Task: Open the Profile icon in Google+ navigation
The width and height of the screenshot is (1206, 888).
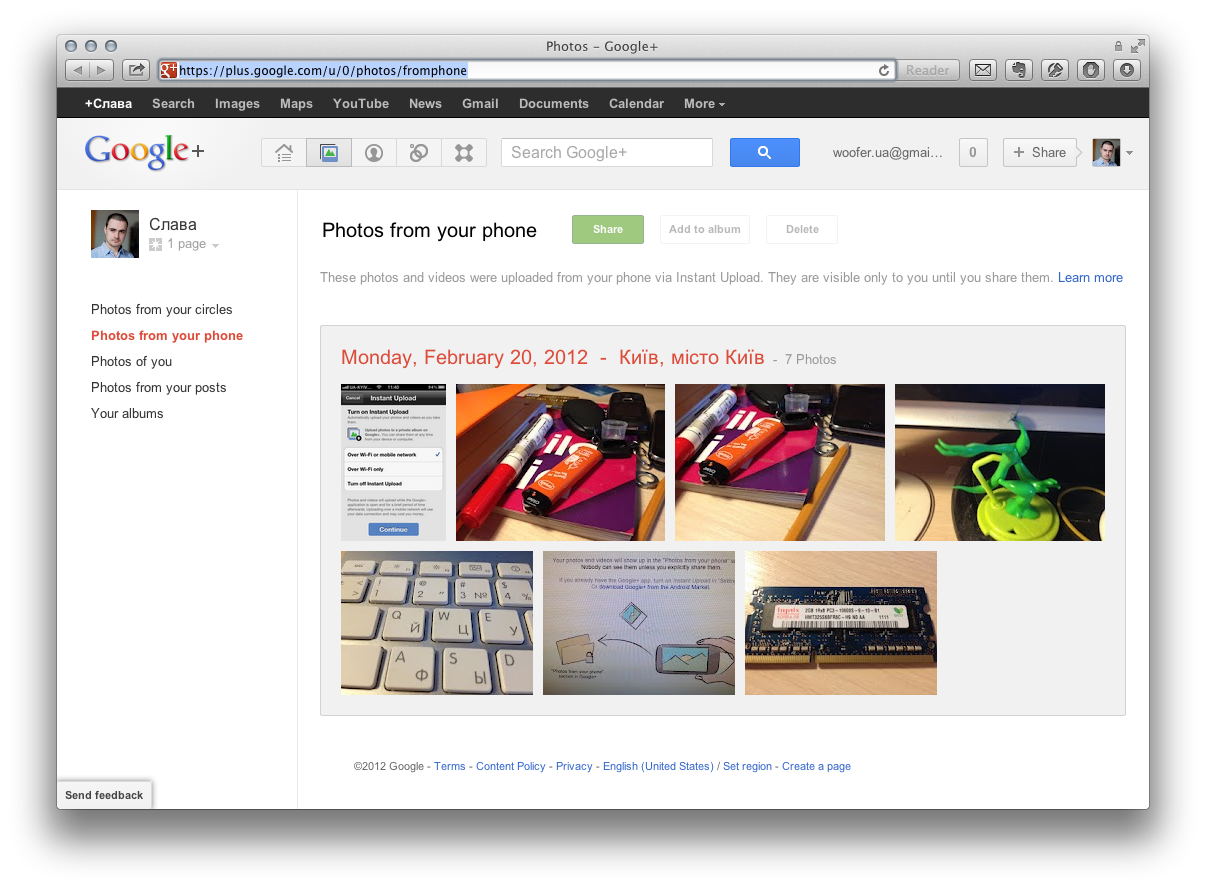Action: (374, 152)
